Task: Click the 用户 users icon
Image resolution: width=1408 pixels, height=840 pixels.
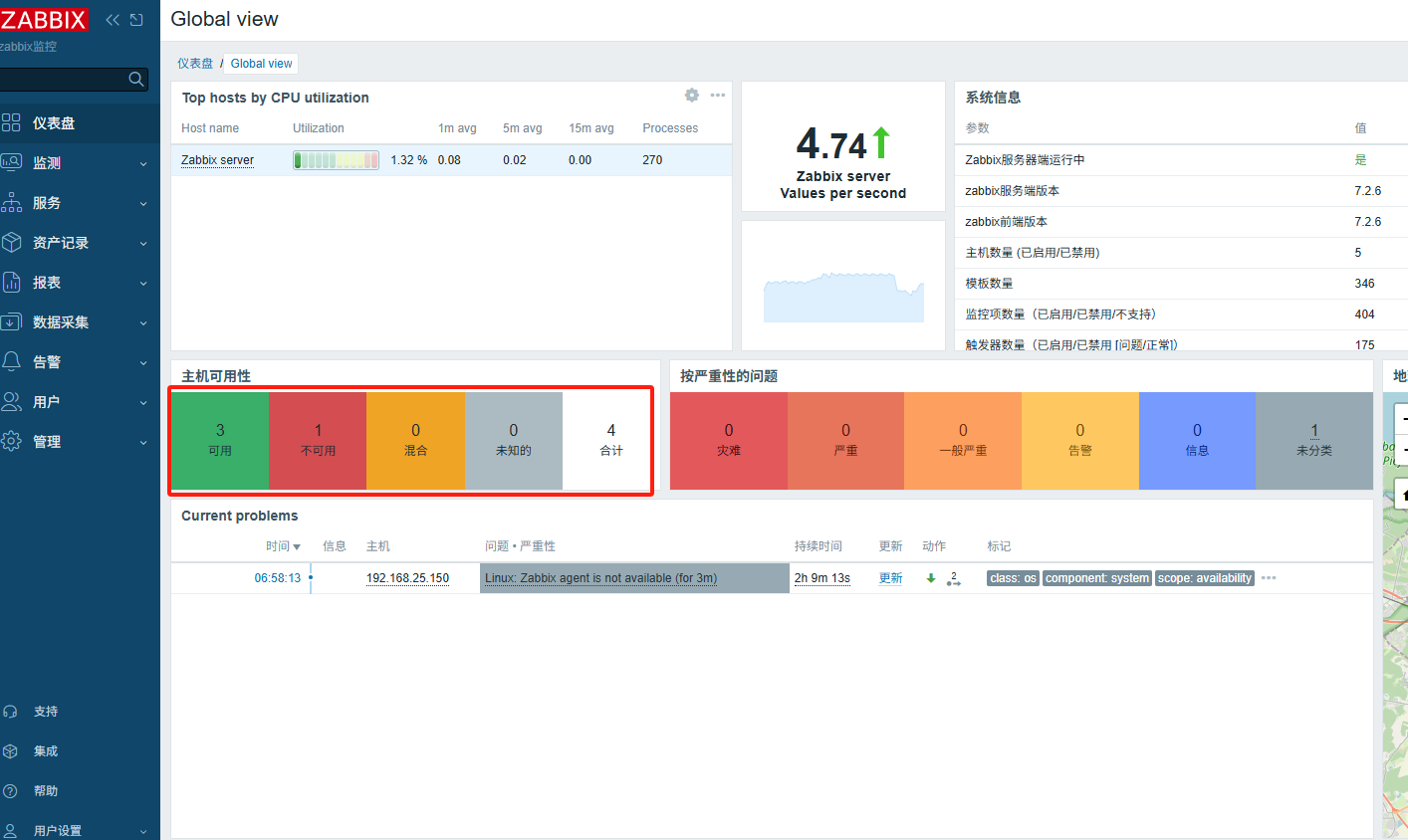Action: point(11,401)
